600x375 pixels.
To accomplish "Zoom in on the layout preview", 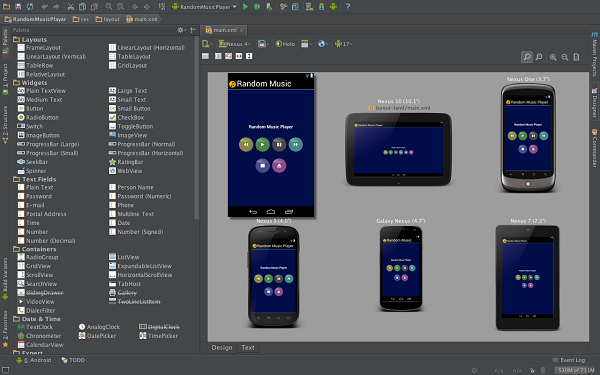I will (553, 57).
